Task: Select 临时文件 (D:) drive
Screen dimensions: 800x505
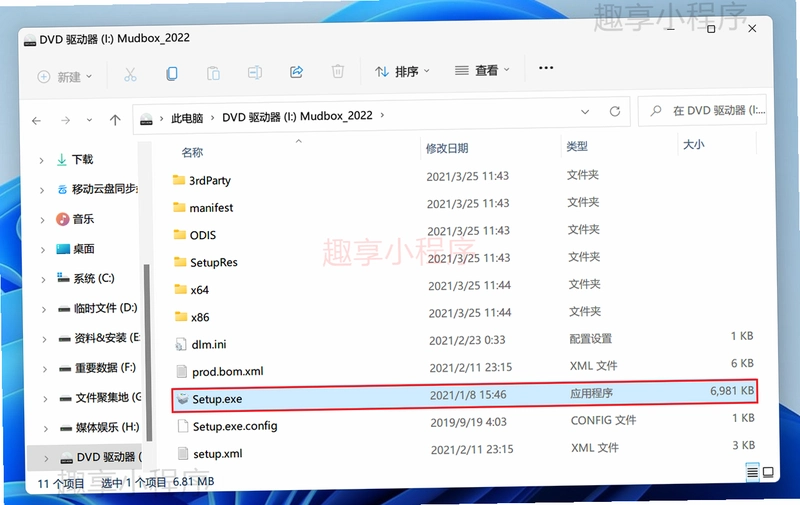Action: point(106,308)
